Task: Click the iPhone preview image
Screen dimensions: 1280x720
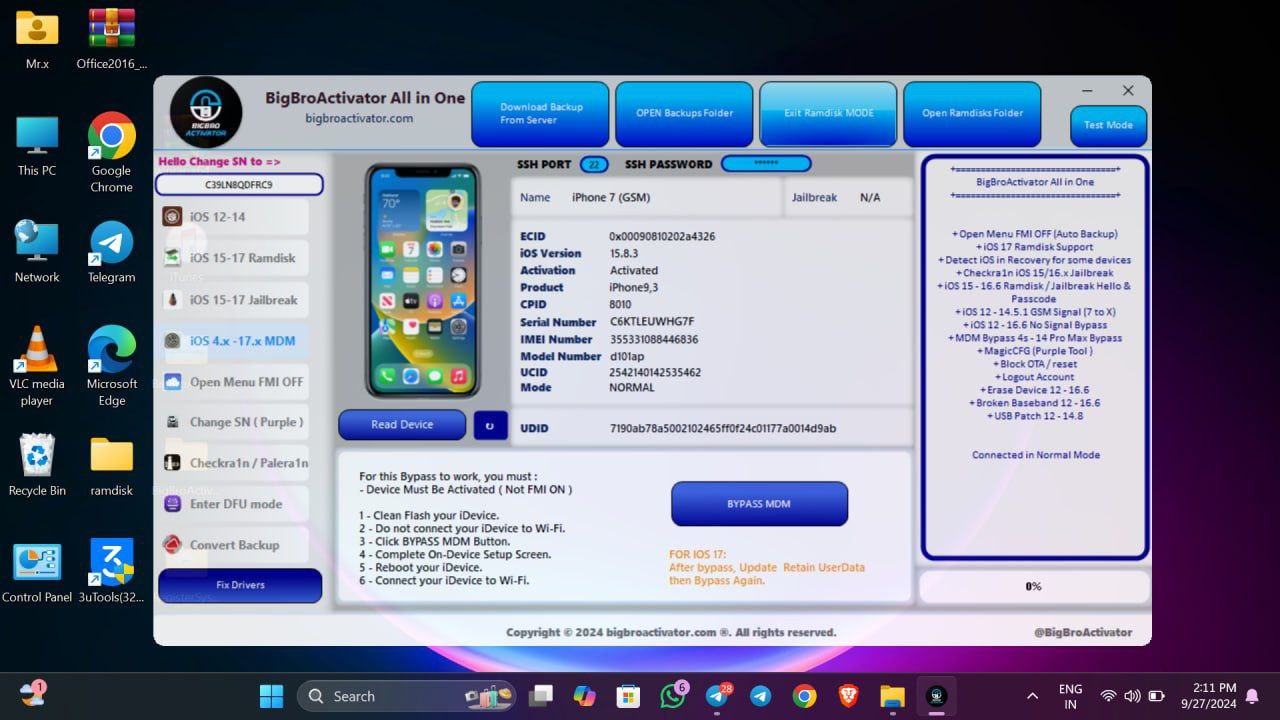Action: point(422,281)
